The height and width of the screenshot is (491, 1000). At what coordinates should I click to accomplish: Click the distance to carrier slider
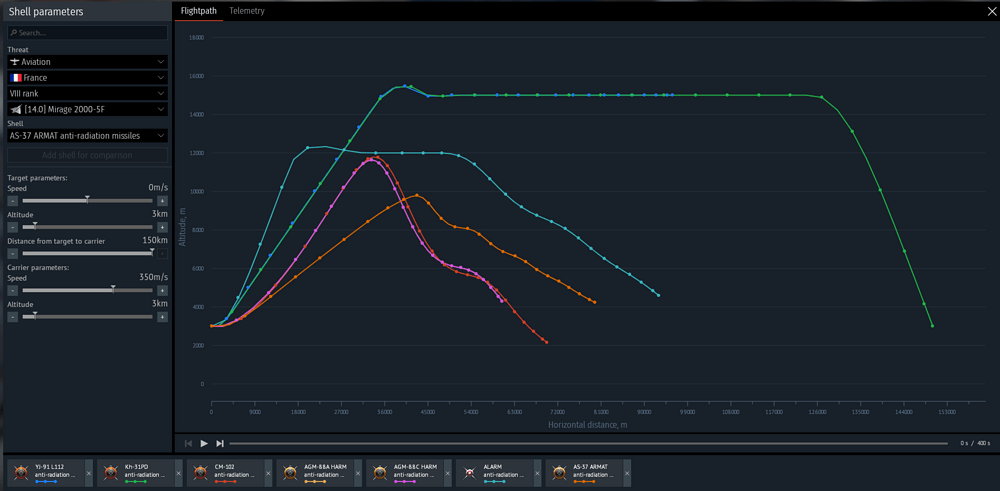tap(88, 253)
